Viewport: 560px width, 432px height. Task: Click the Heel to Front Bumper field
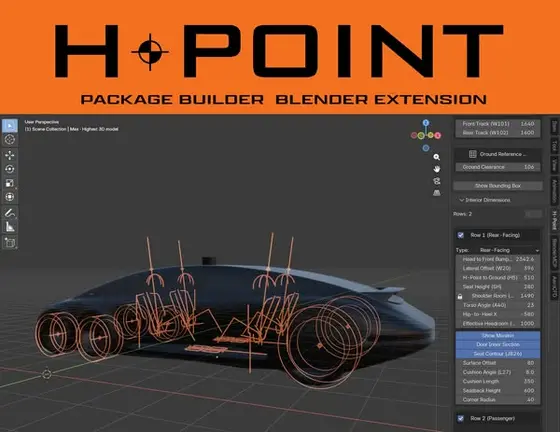(x=498, y=259)
